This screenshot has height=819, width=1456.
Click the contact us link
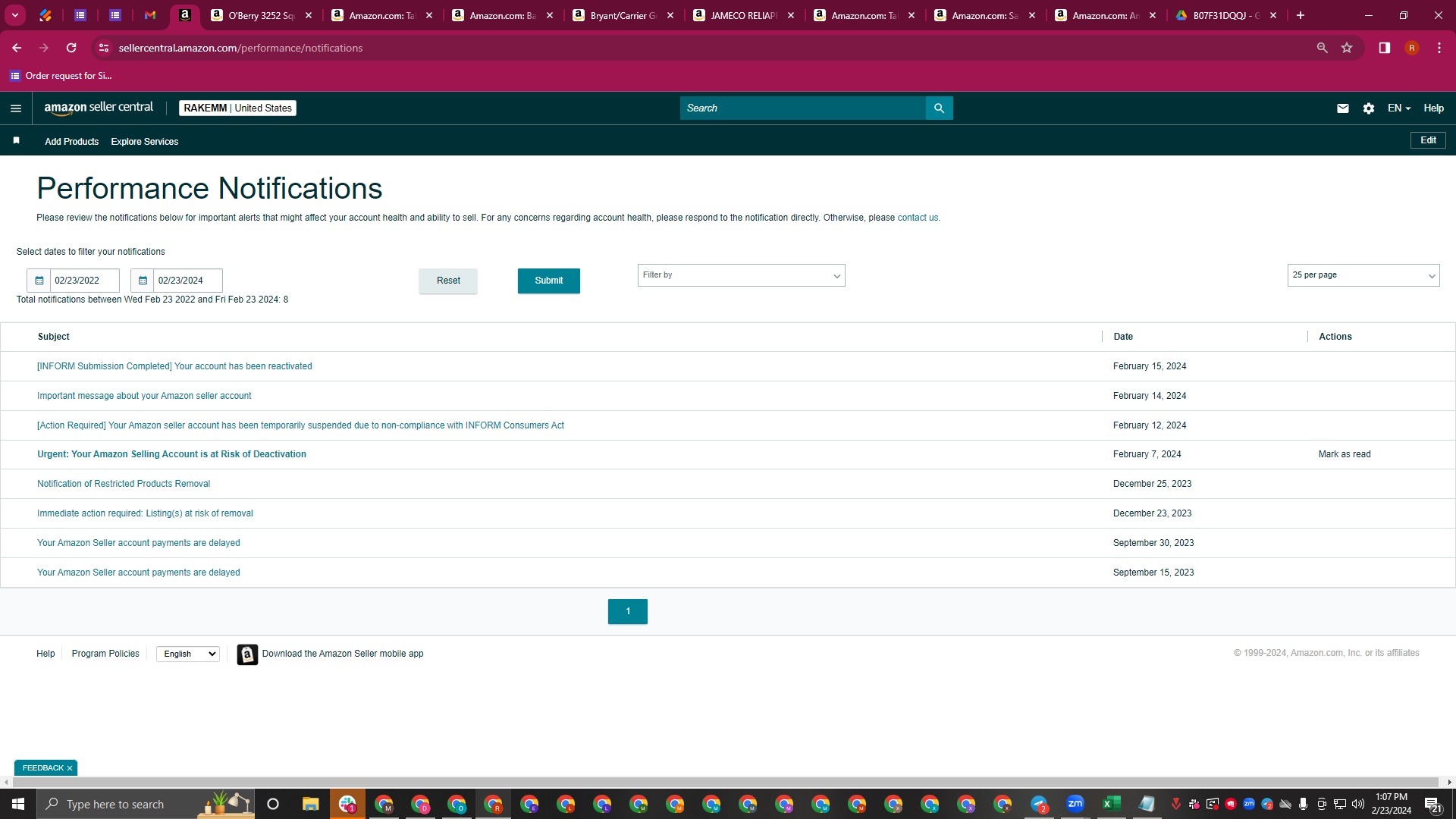(x=918, y=218)
